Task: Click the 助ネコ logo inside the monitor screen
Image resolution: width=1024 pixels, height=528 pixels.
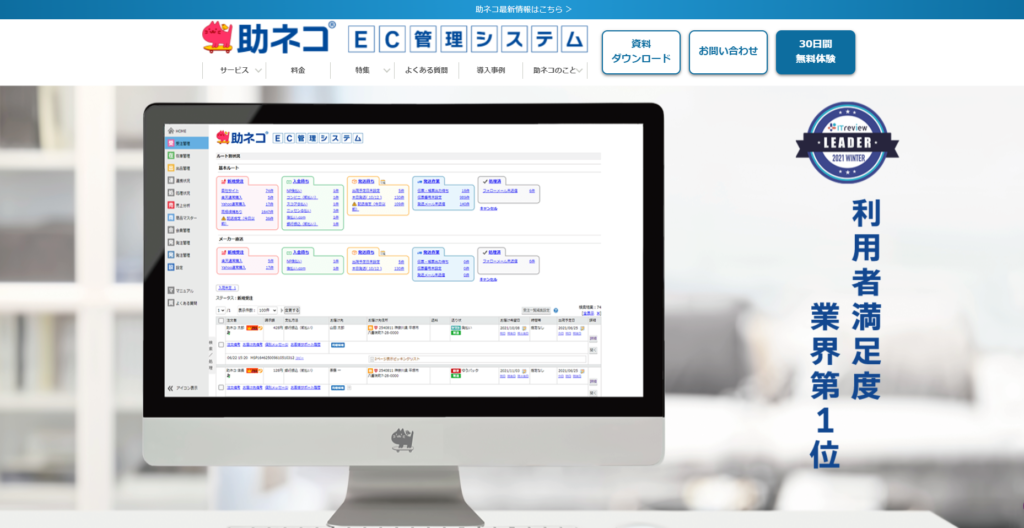Action: (242, 137)
